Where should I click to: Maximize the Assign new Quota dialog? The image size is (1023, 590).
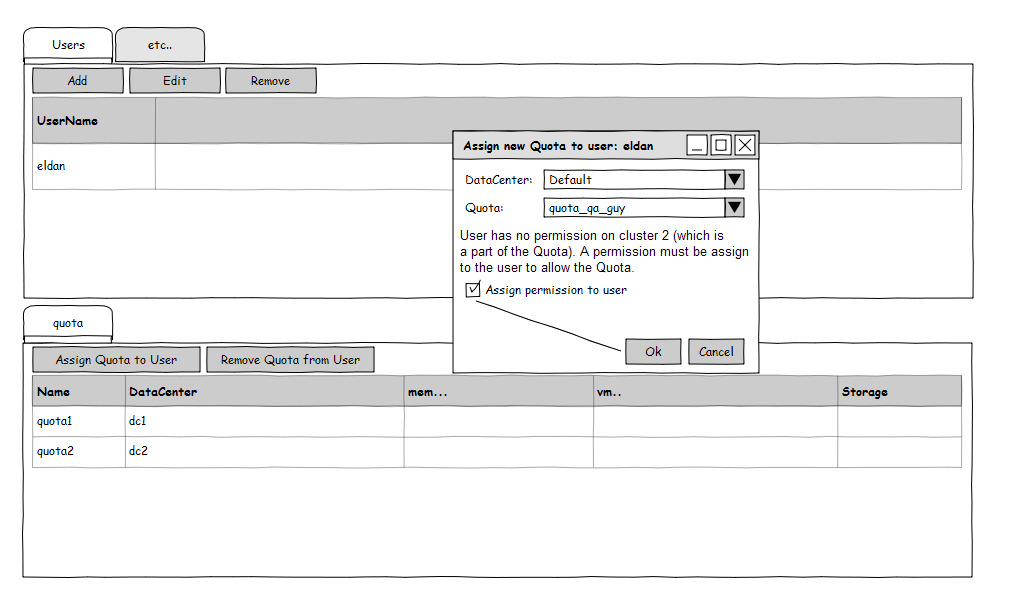tap(721, 146)
